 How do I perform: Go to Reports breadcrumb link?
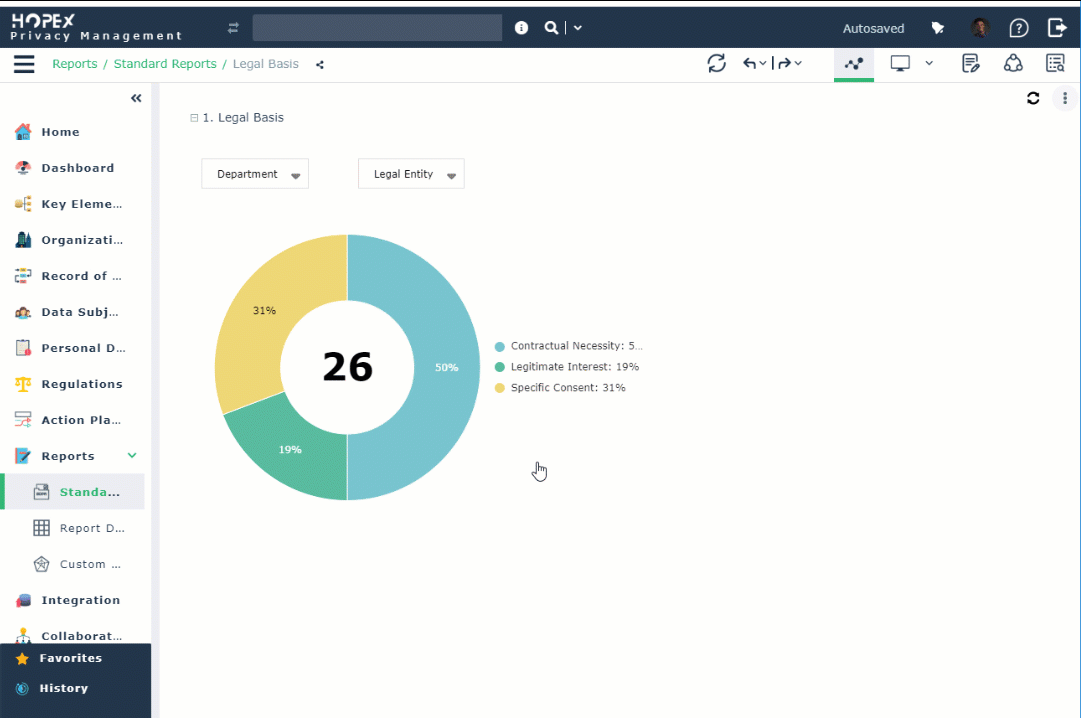pyautogui.click(x=74, y=63)
